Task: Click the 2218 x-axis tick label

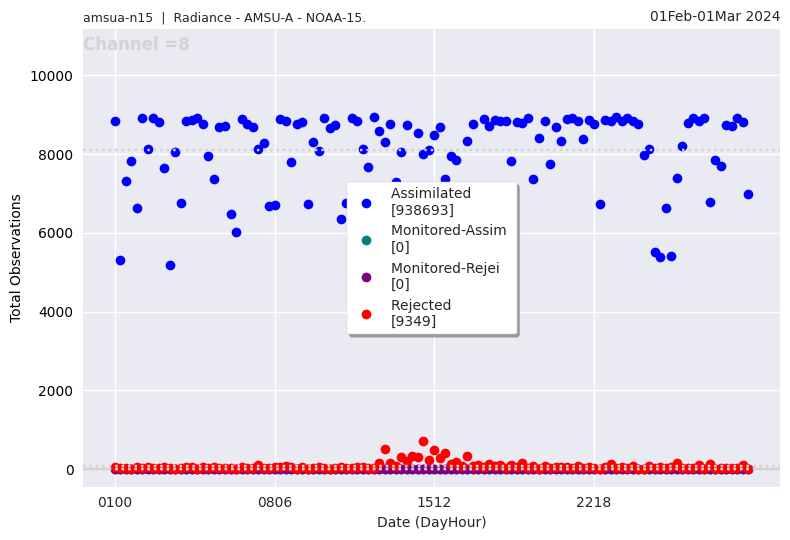Action: (x=594, y=501)
